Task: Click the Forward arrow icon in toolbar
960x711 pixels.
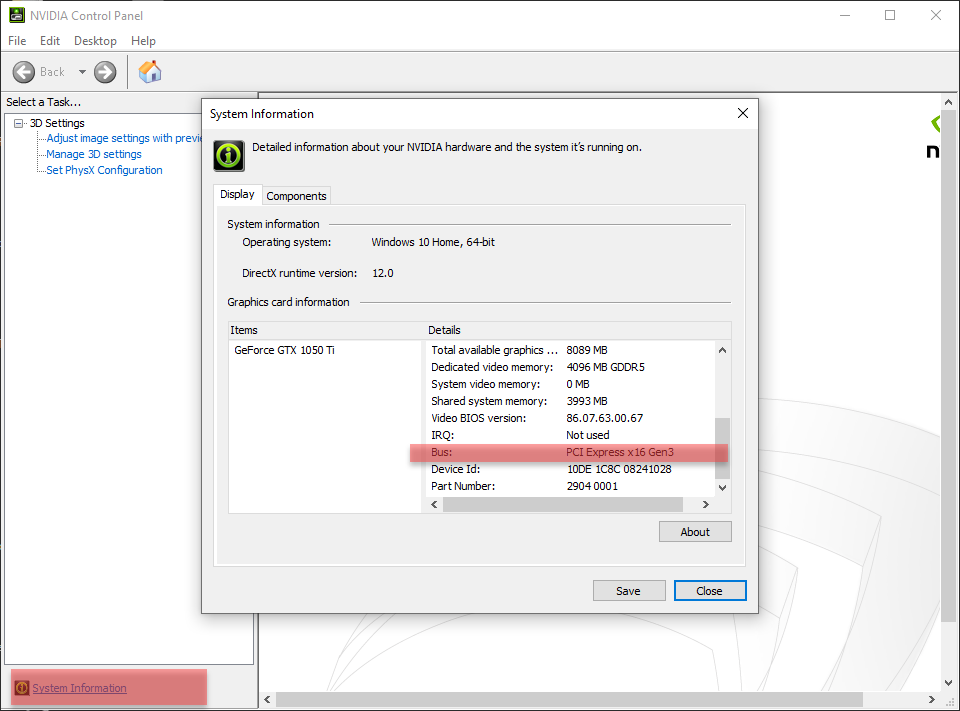Action: (105, 72)
